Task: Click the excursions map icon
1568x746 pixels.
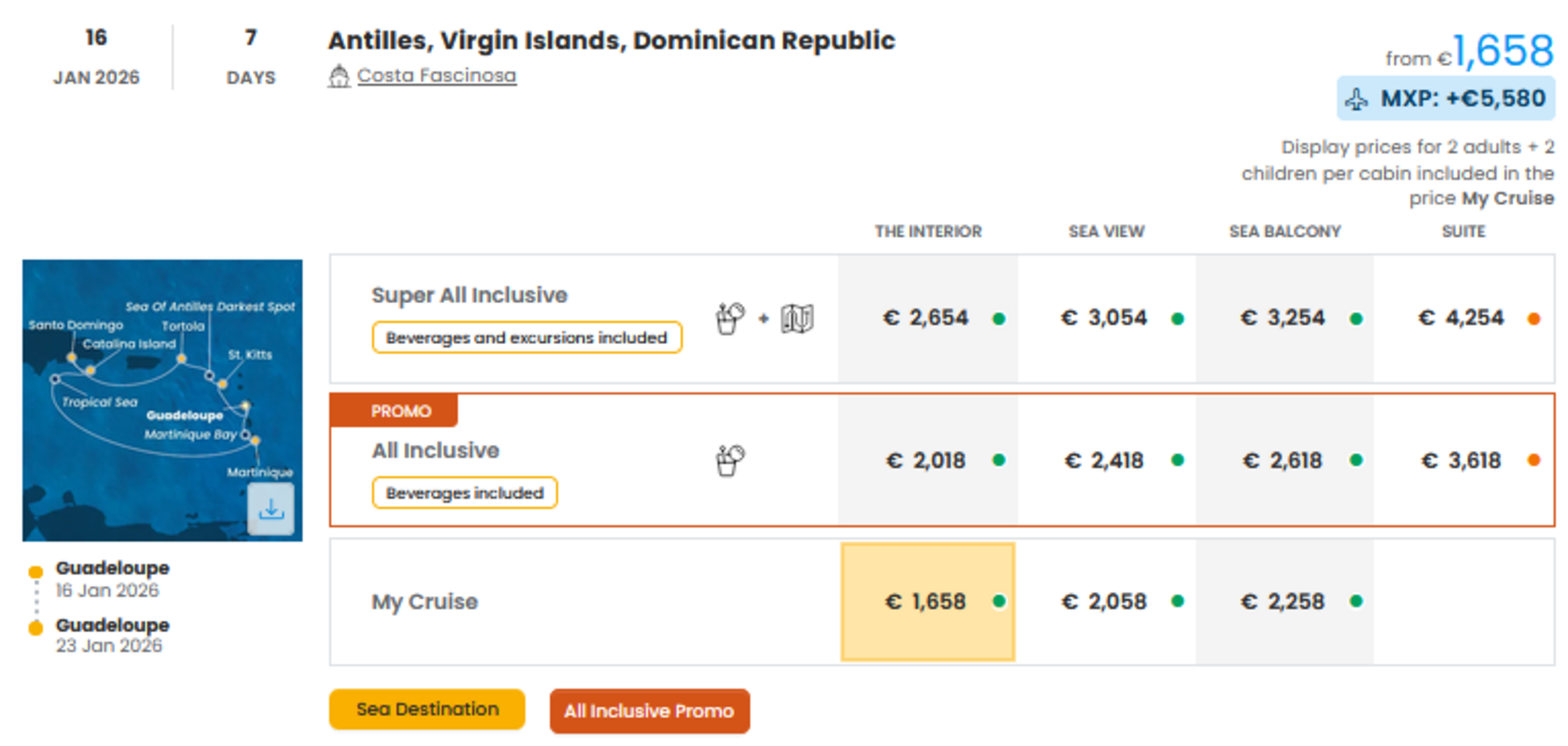Action: [797, 318]
